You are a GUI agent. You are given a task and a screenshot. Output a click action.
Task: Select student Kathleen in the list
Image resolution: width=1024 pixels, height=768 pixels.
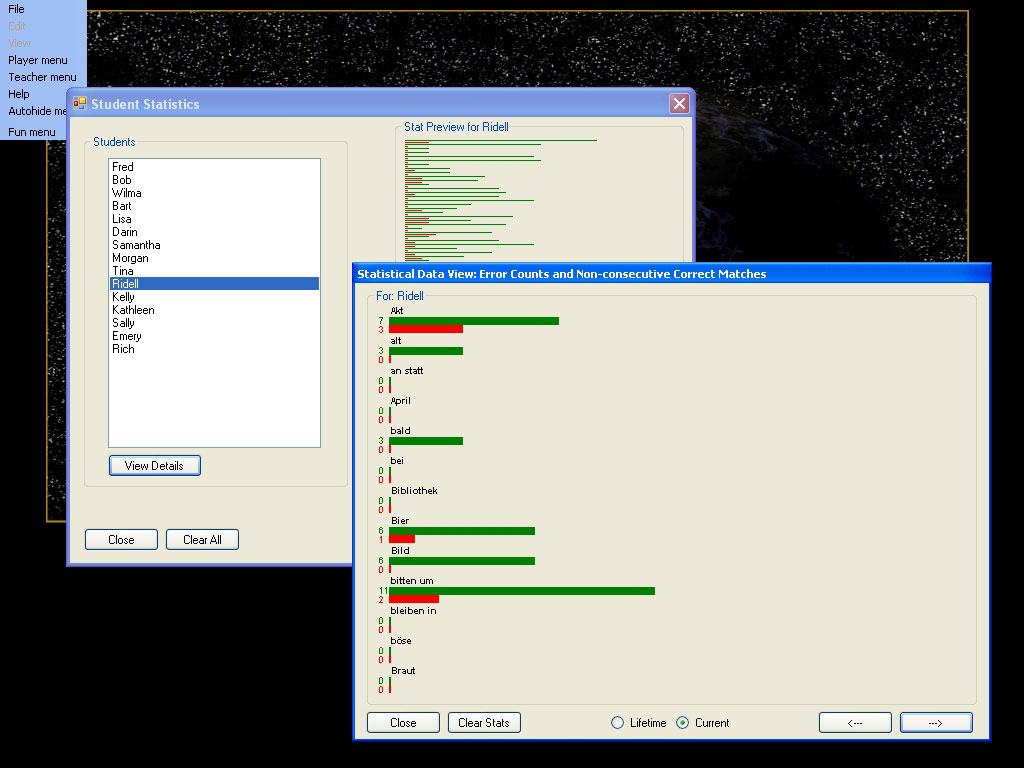pyautogui.click(x=133, y=310)
